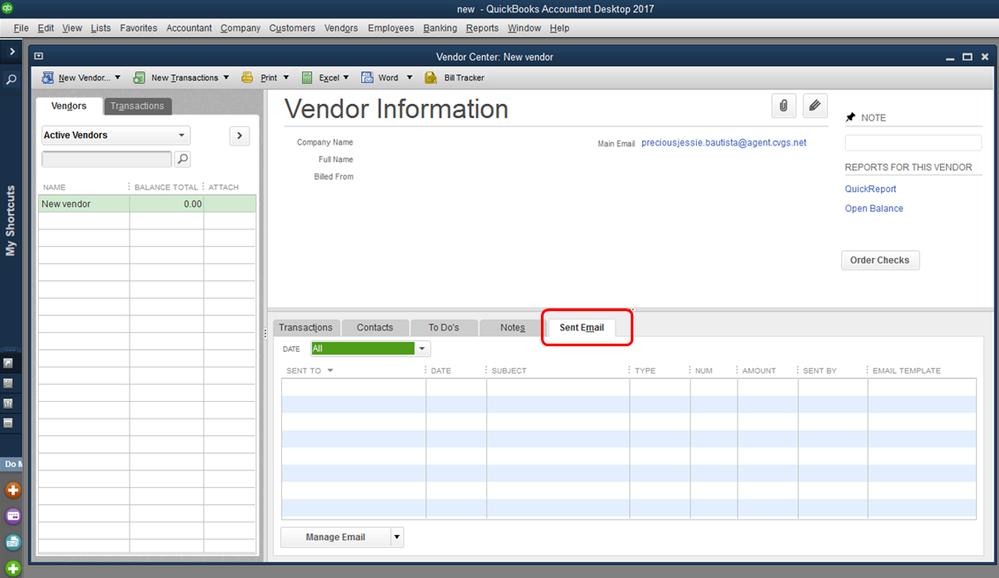This screenshot has height=578, width=999.
Task: Sort by SENT TO column header
Action: pos(303,371)
